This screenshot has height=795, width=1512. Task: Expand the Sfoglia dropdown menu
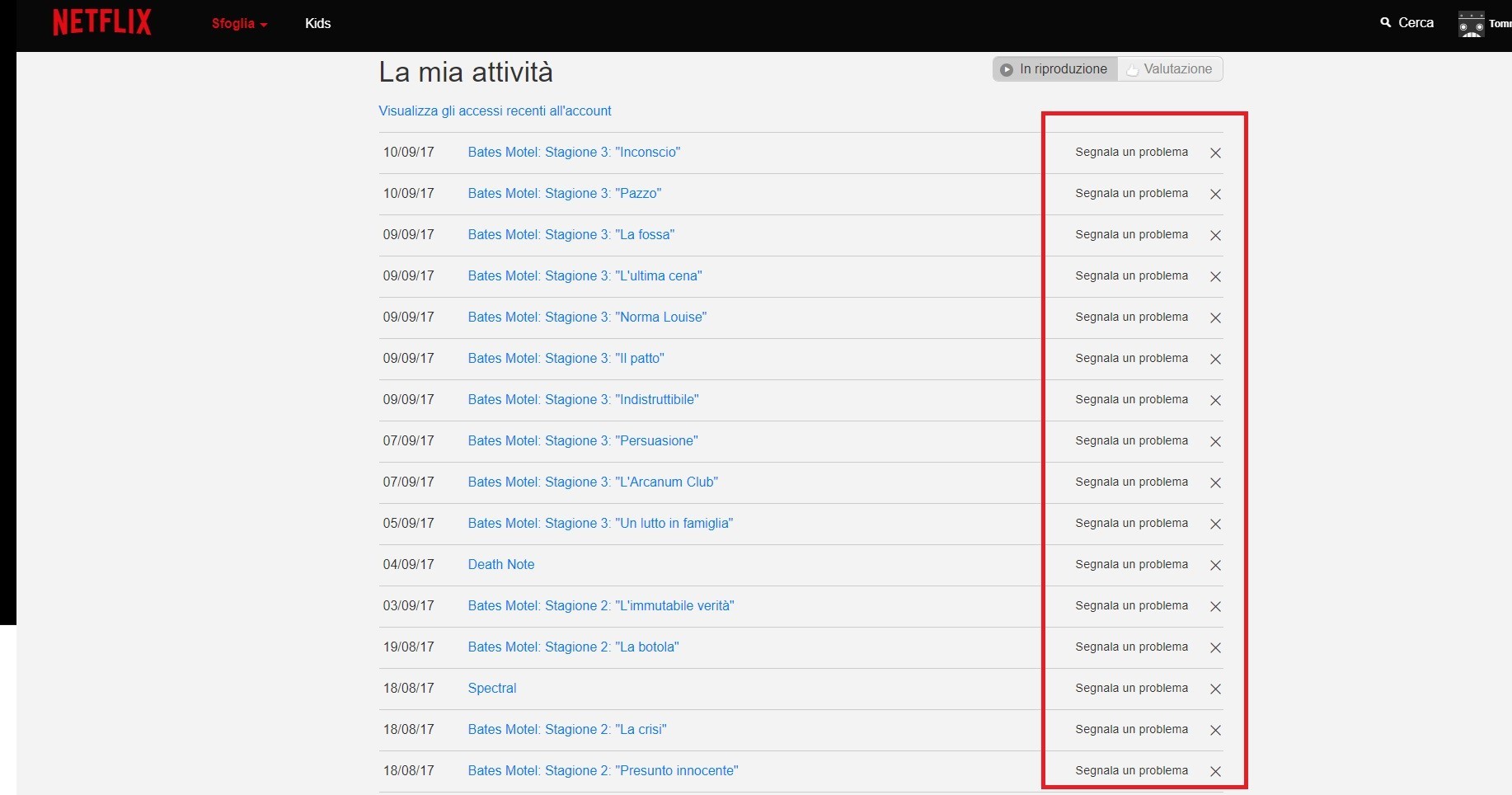pos(239,23)
